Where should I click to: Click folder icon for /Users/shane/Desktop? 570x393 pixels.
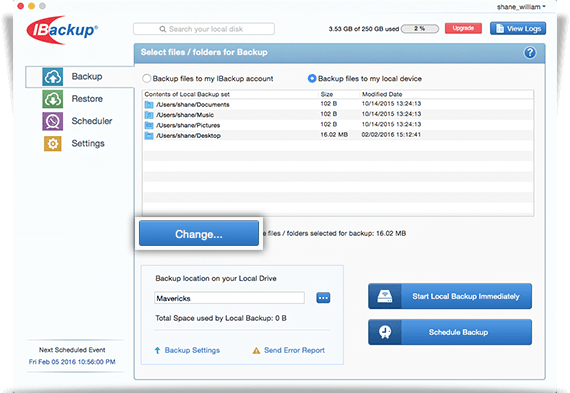click(x=149, y=136)
